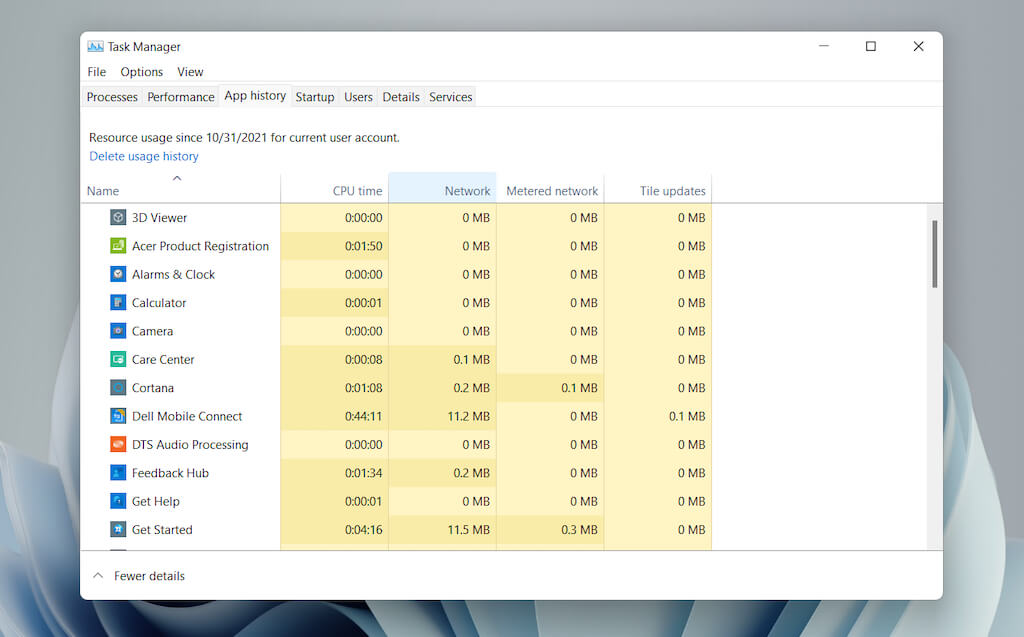This screenshot has width=1024, height=637.
Task: Sort list by CPU time column
Action: click(x=357, y=191)
